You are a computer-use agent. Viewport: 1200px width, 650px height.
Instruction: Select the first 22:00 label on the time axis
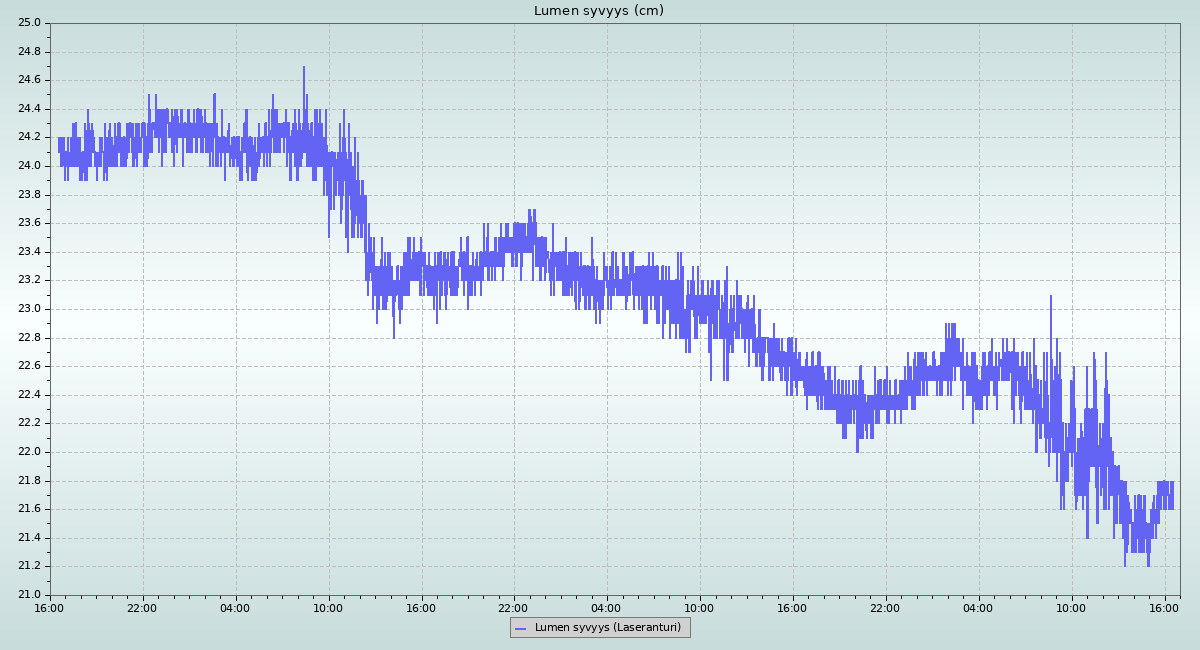pos(142,607)
